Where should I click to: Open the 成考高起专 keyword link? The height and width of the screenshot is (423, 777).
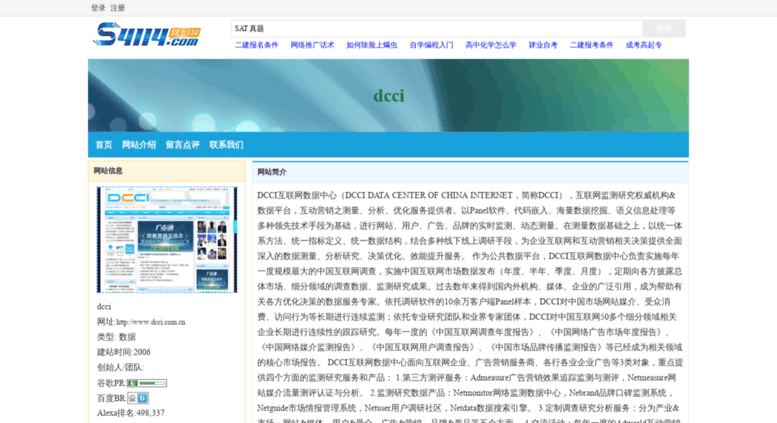[x=644, y=45]
